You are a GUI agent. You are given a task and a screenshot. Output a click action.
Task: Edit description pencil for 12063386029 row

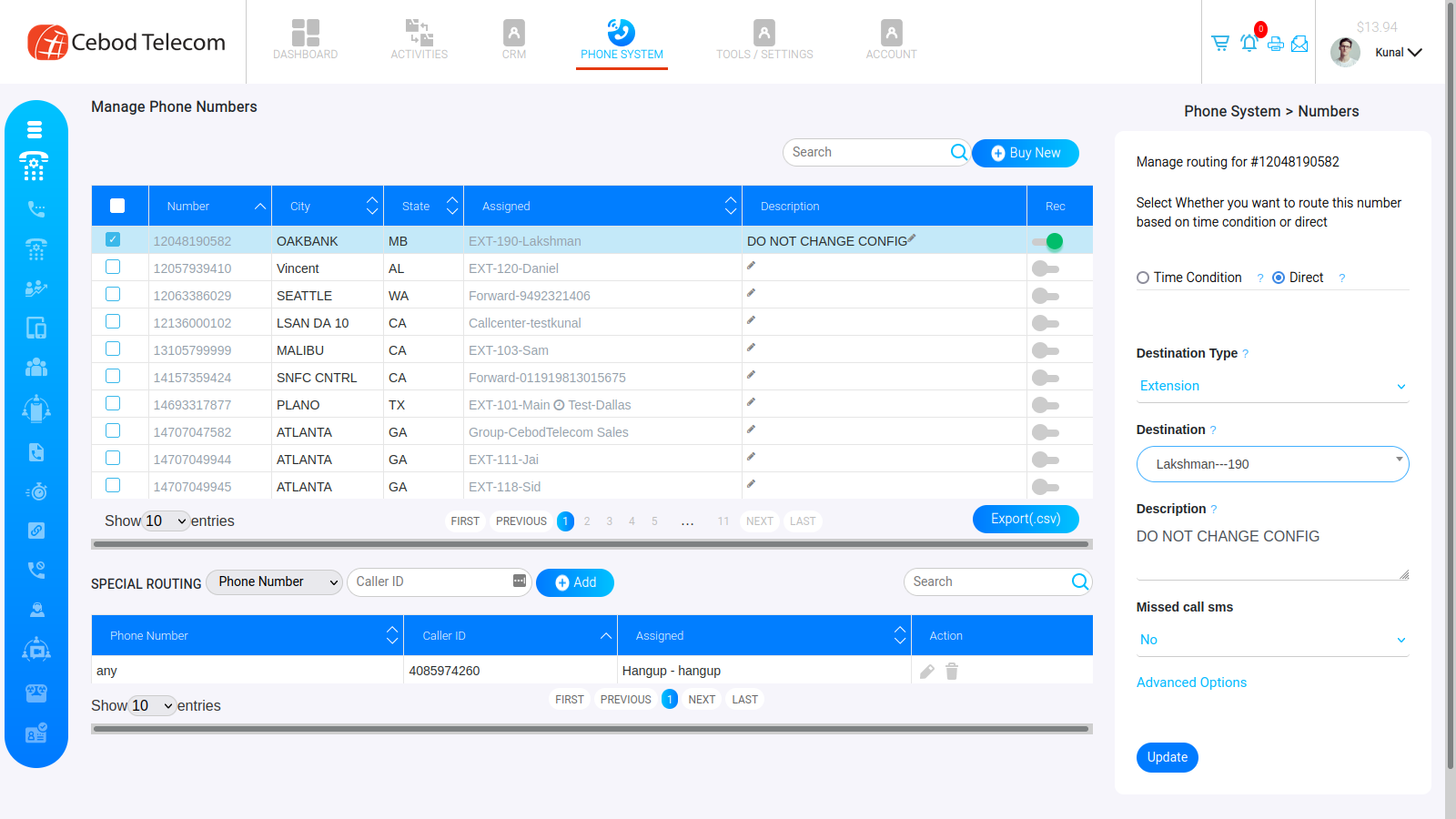[x=751, y=293]
